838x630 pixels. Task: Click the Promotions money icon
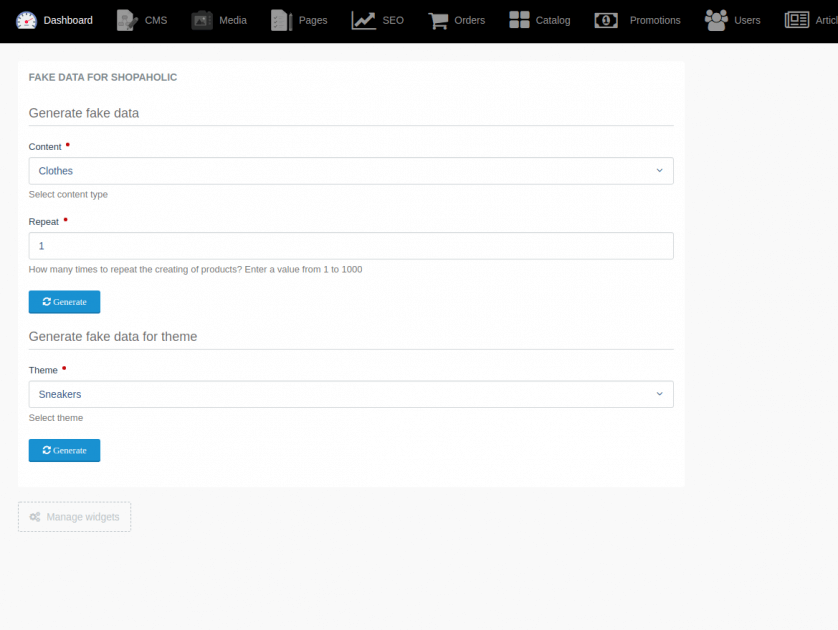pyautogui.click(x=606, y=20)
